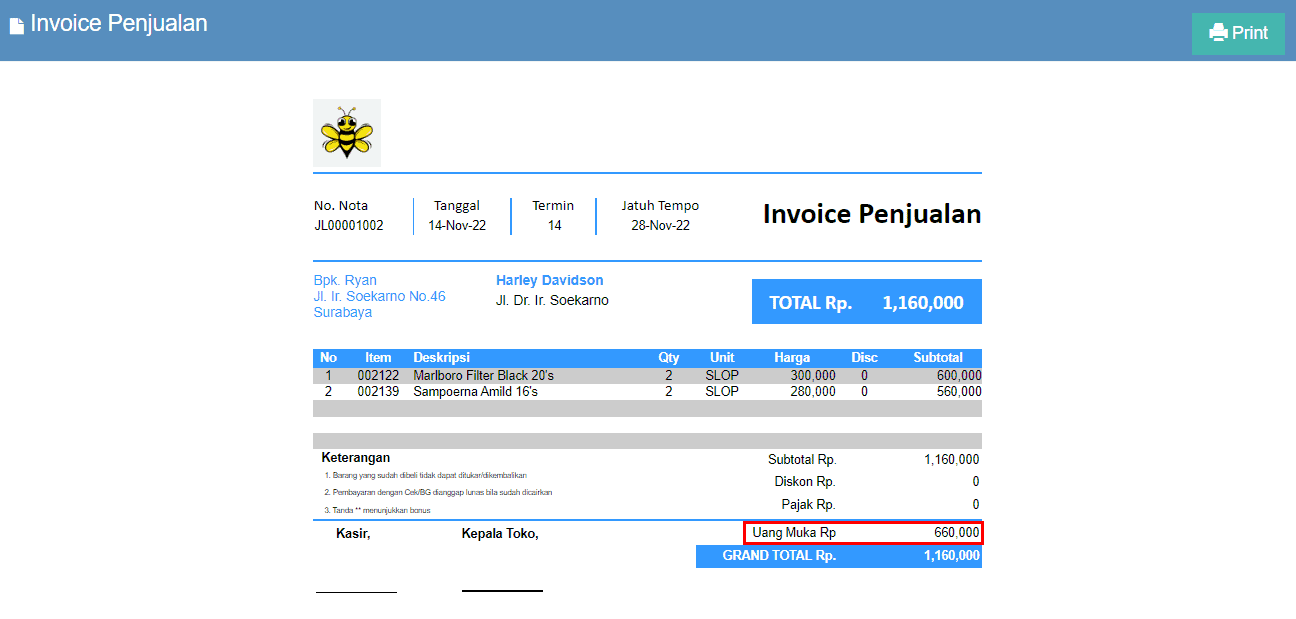Select invoice number JL00001002
Image resolution: width=1296 pixels, height=619 pixels.
click(349, 226)
